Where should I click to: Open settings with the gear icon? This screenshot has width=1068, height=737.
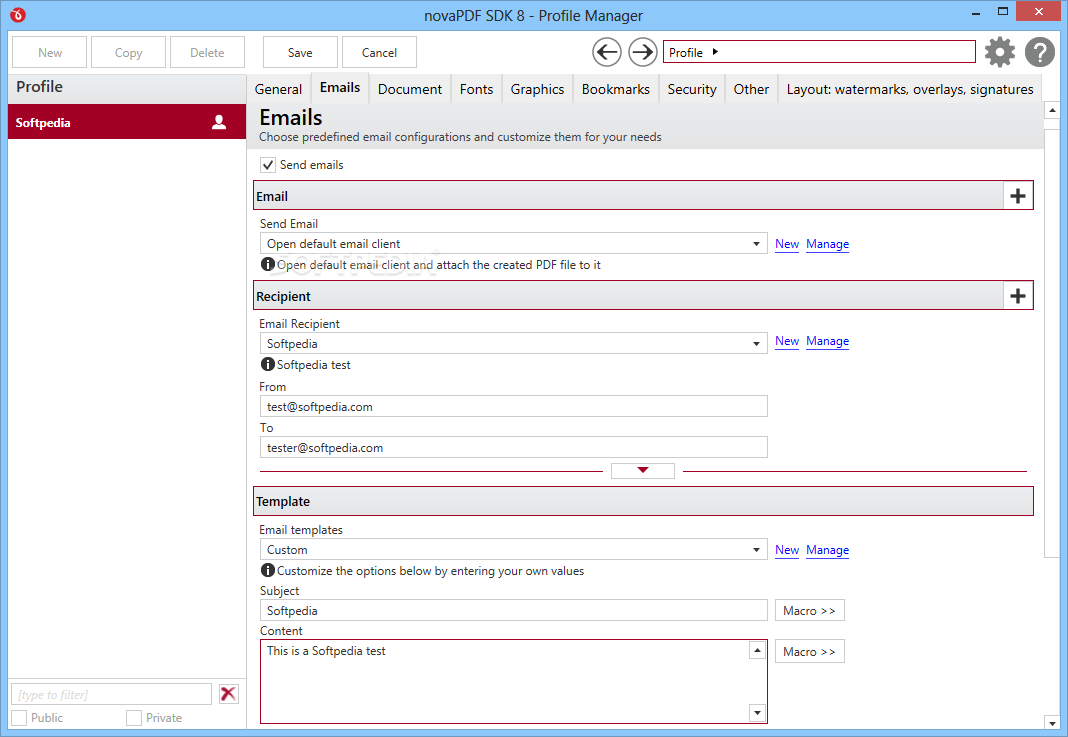999,52
